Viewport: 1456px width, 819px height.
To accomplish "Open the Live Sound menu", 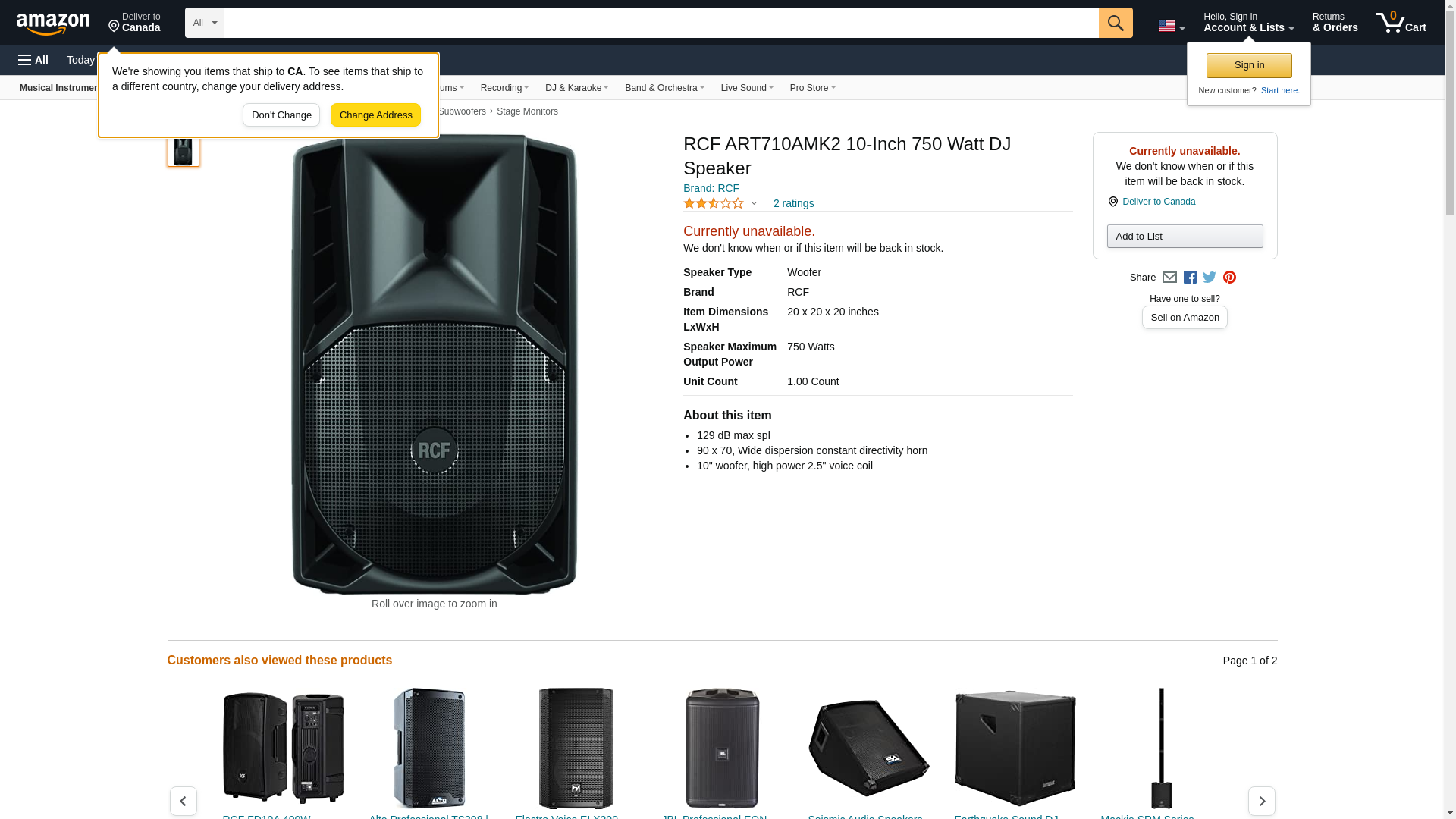I will pos(746,88).
